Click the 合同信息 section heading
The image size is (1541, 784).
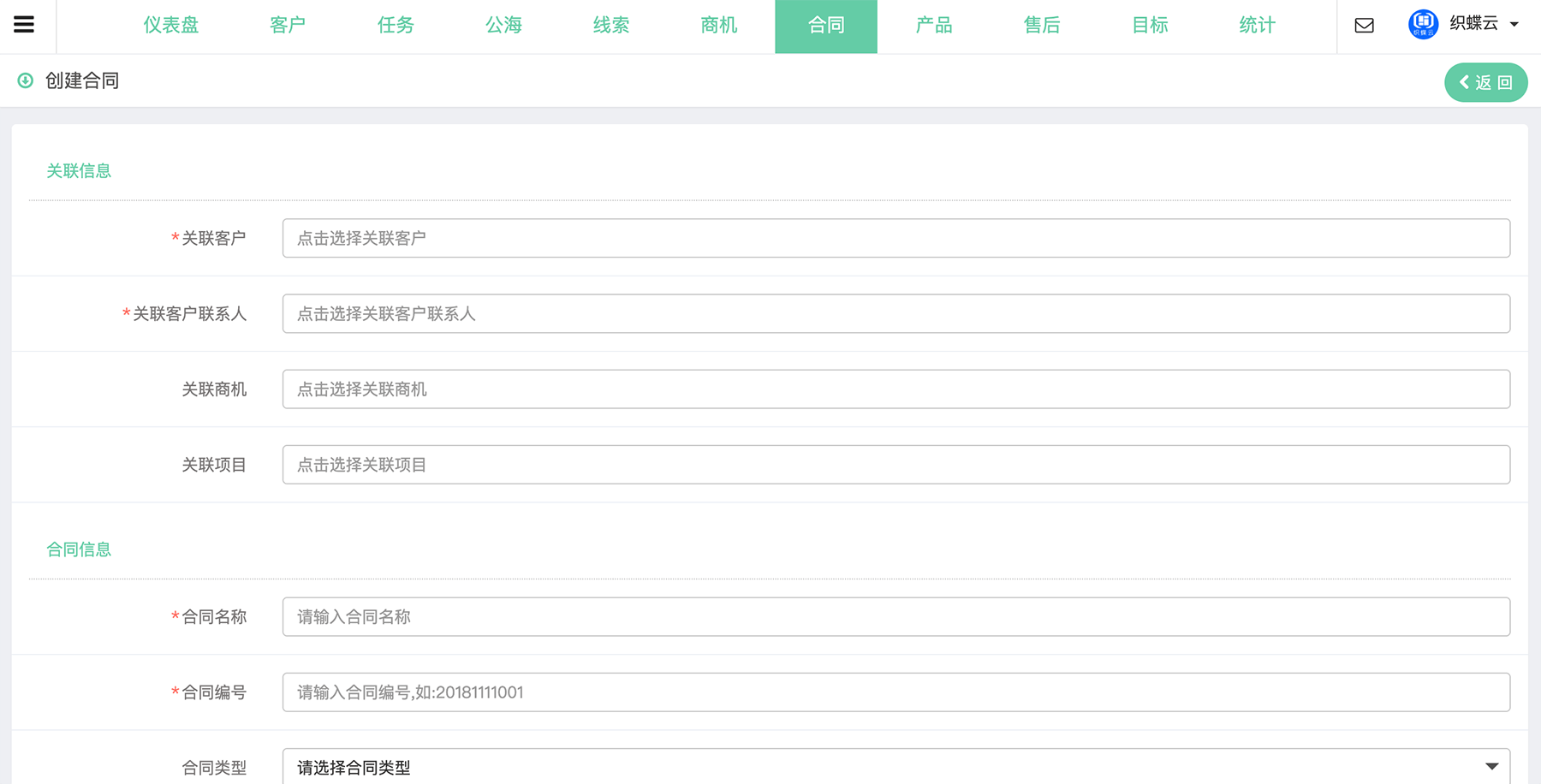click(x=79, y=549)
